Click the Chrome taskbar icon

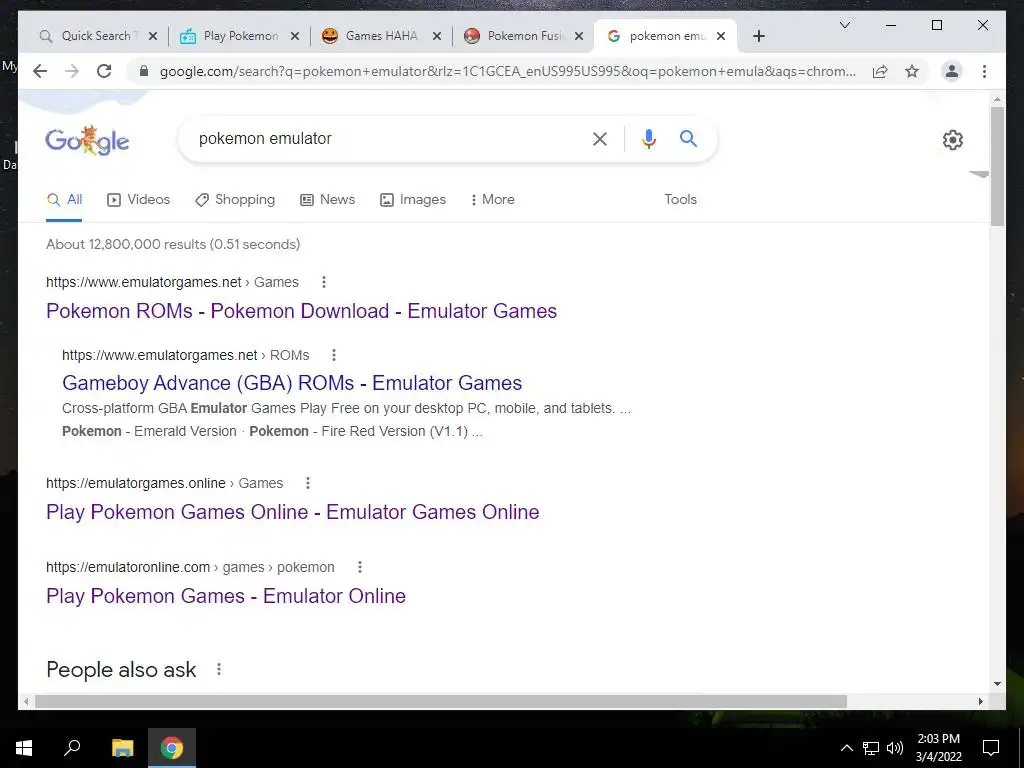(172, 748)
